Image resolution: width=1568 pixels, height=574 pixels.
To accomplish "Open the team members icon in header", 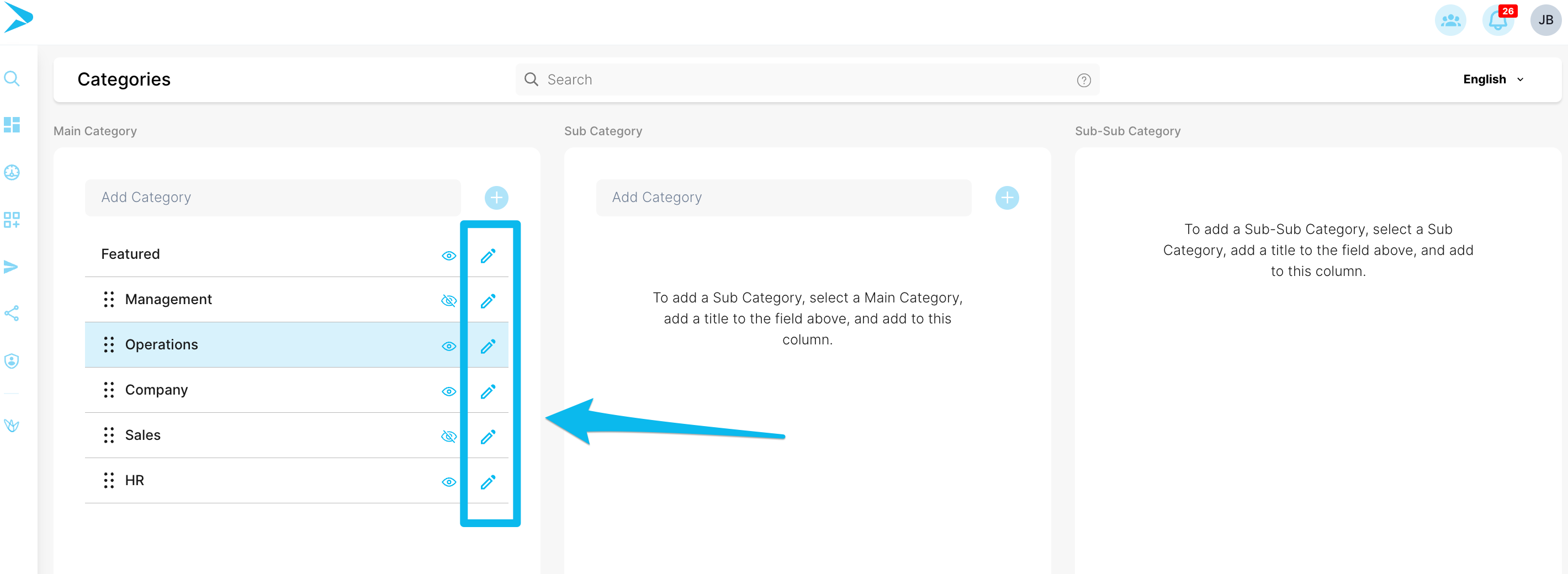I will 1450,20.
